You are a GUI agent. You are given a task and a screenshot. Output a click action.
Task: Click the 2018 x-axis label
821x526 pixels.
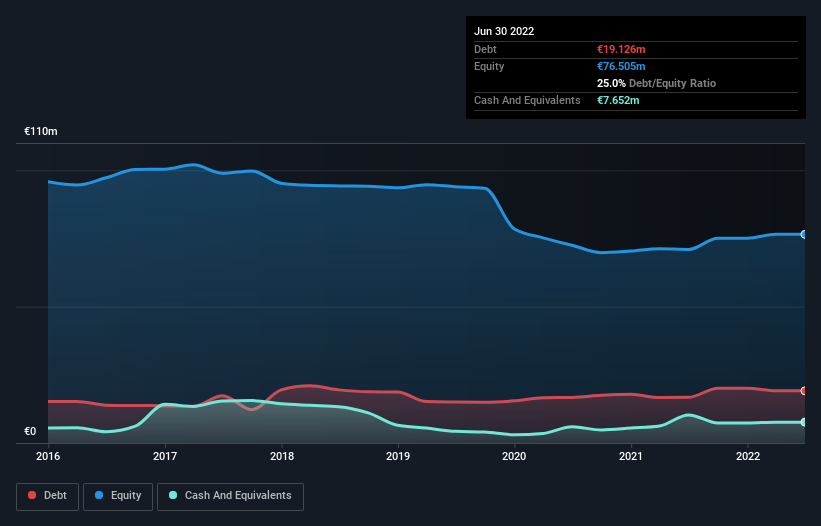(282, 456)
